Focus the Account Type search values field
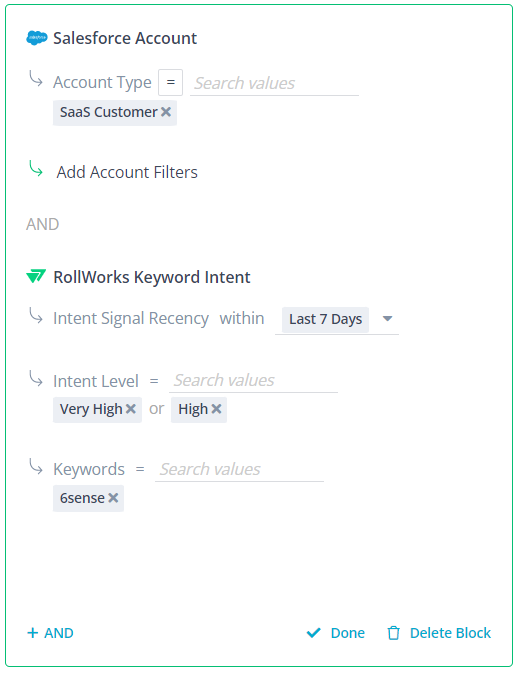The width and height of the screenshot is (517, 674). coord(274,83)
